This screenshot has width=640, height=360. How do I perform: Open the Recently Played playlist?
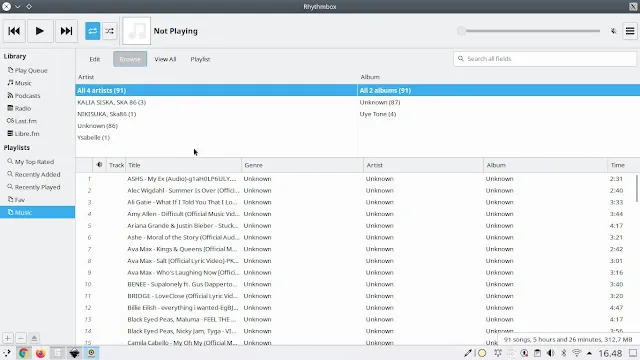pos(38,187)
